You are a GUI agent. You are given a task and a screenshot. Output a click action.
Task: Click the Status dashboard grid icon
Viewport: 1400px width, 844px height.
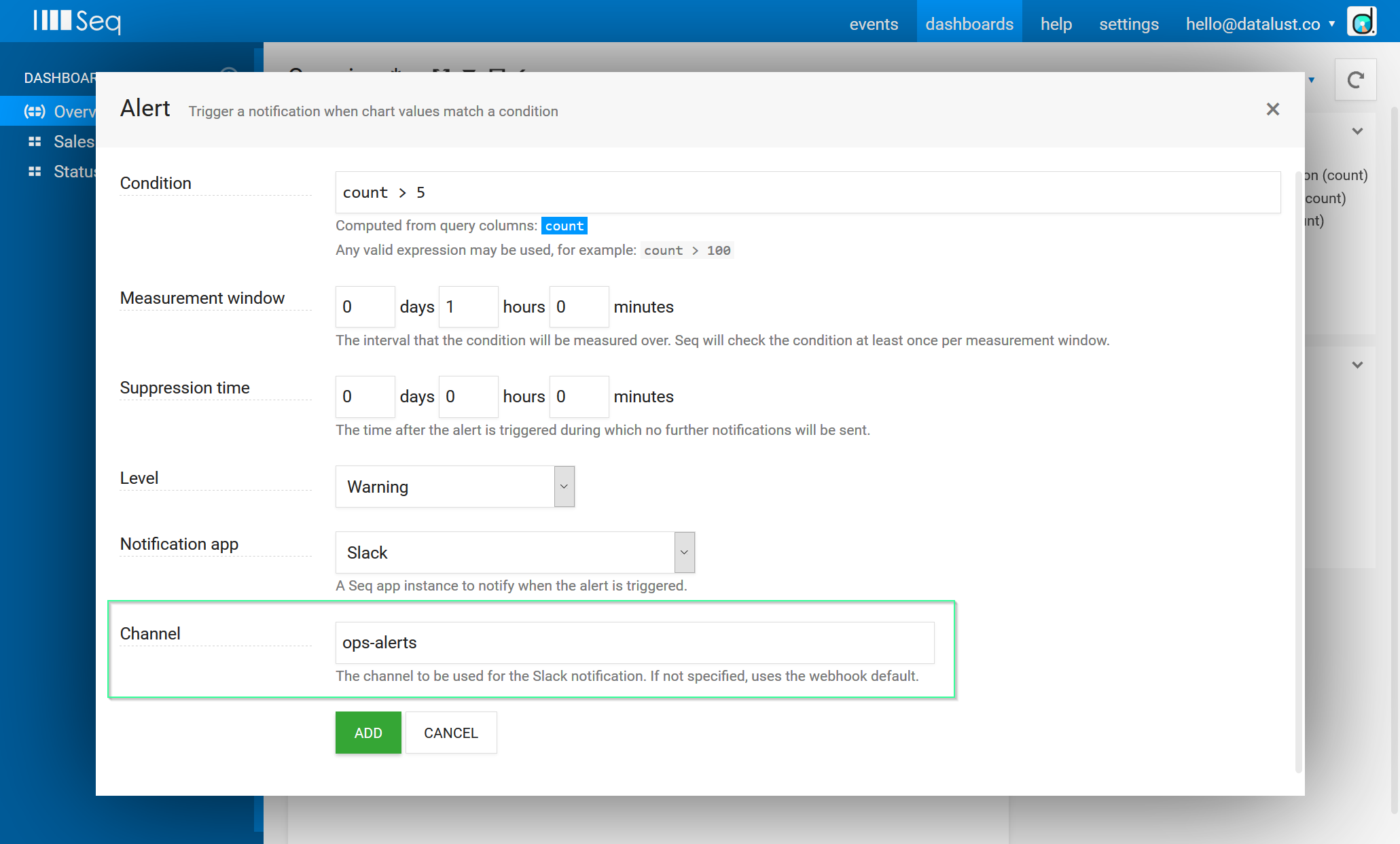(35, 171)
